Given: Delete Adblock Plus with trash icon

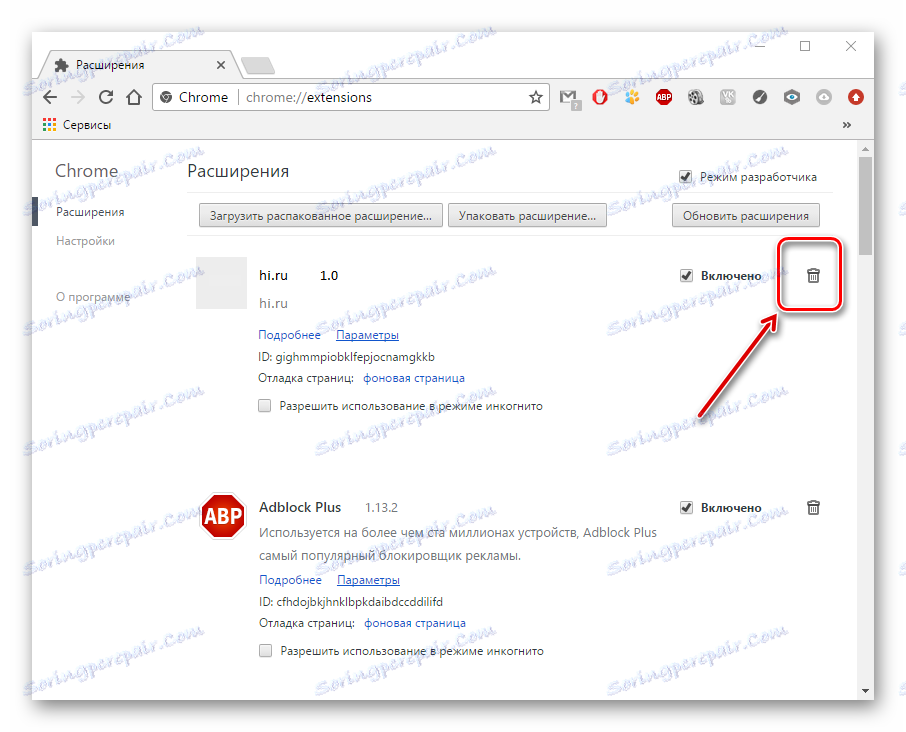Looking at the screenshot, I should point(813,507).
